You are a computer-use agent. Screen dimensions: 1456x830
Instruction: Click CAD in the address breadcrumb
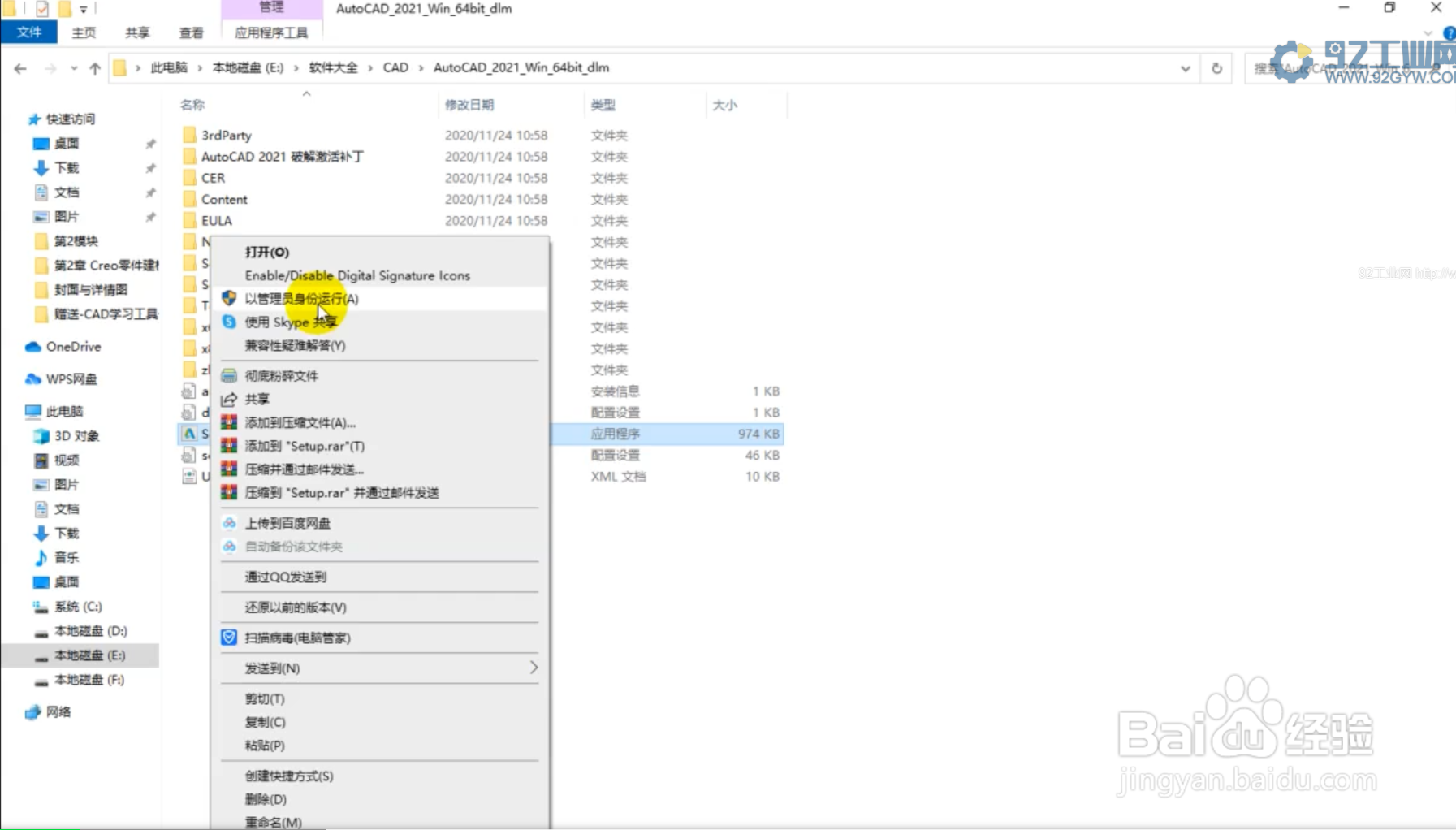(395, 67)
